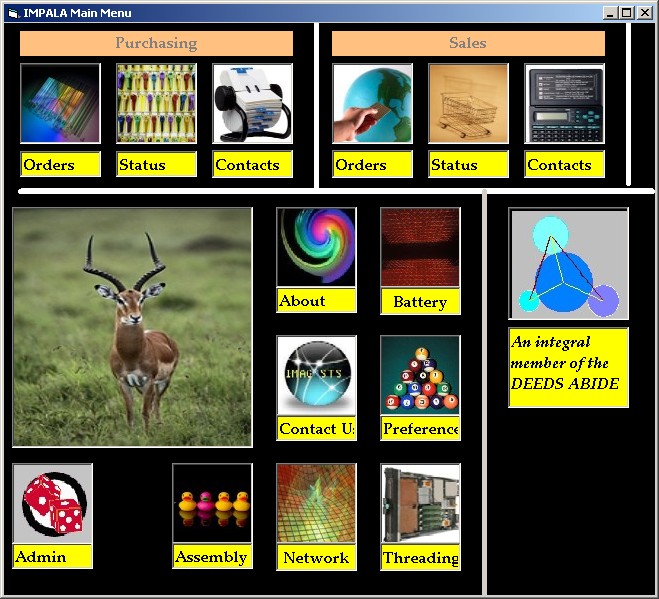Click the Sales section header
The width and height of the screenshot is (659, 599).
[468, 43]
